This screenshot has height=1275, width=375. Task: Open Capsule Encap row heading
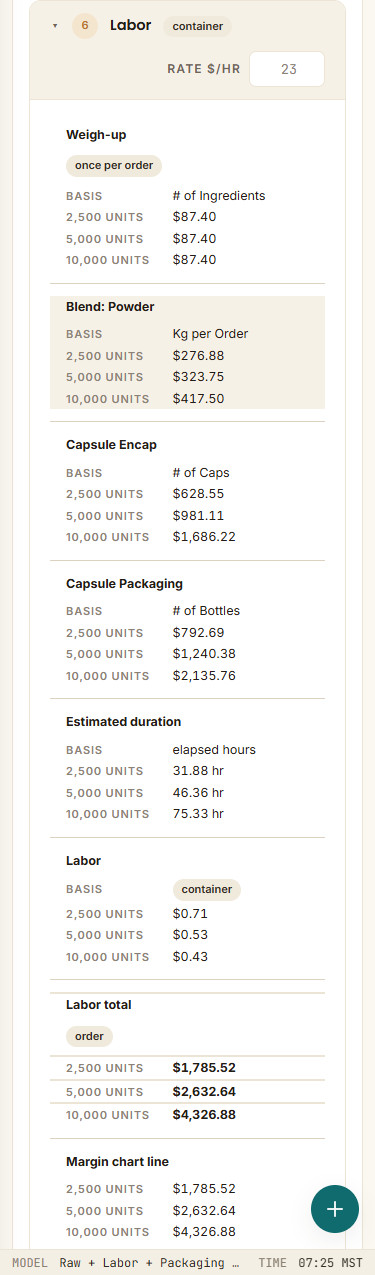111,445
